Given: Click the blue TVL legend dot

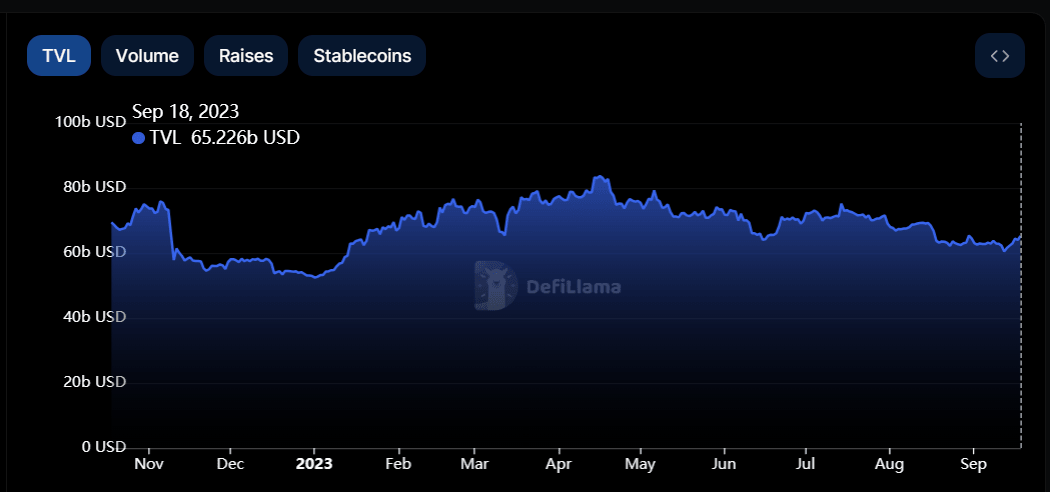Looking at the screenshot, I should tap(139, 139).
